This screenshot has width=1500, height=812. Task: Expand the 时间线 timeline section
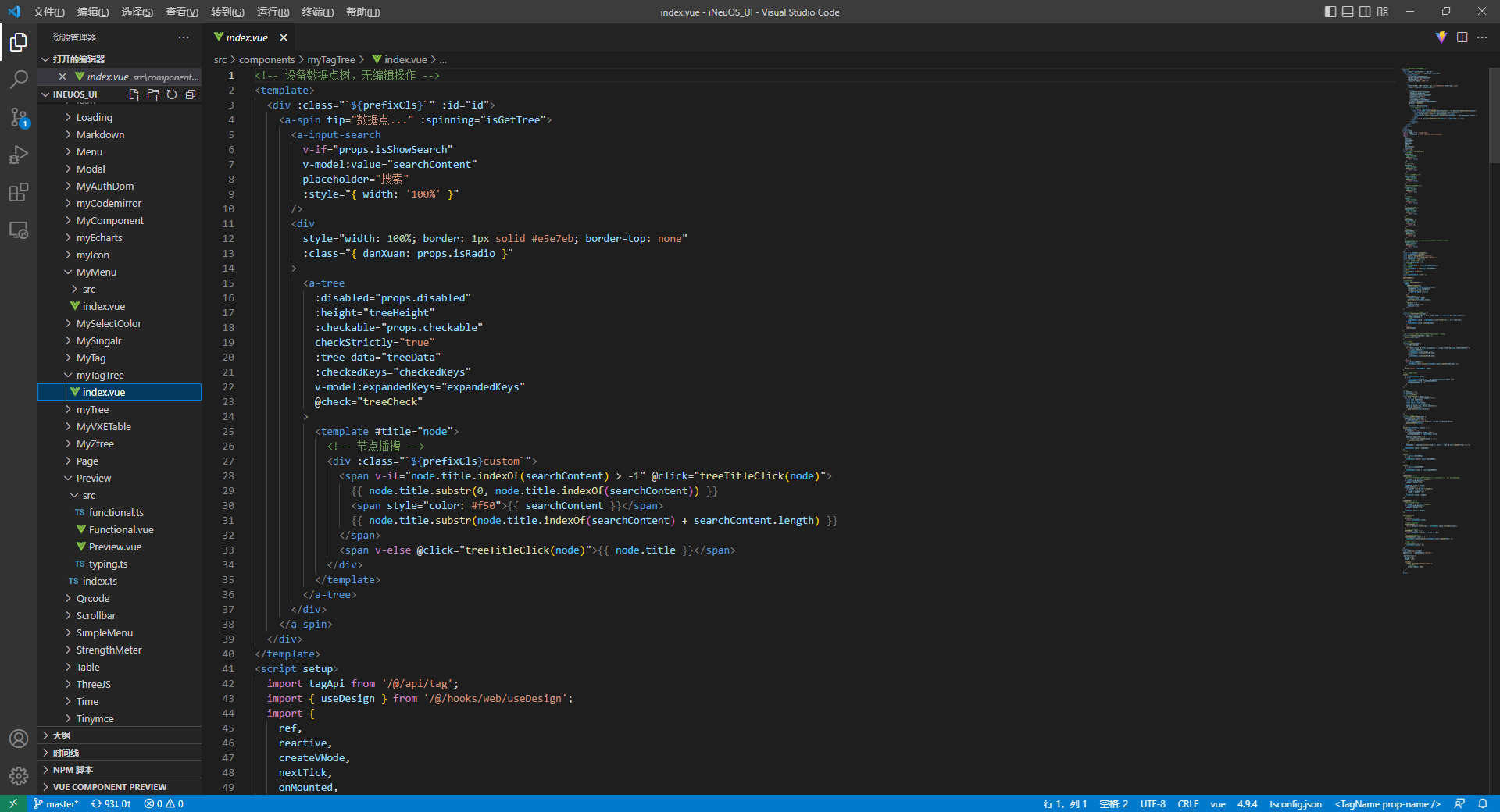(120, 753)
